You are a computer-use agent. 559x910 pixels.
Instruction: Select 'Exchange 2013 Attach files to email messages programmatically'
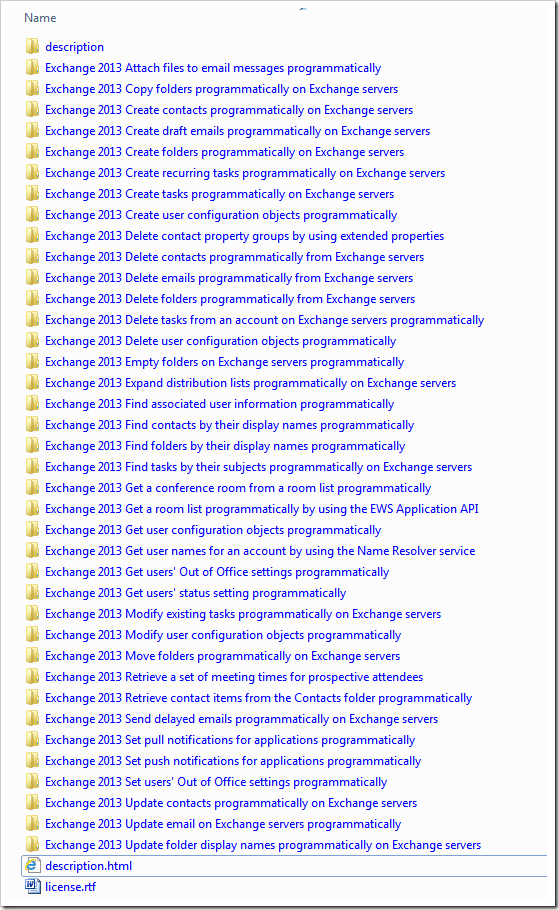point(213,68)
